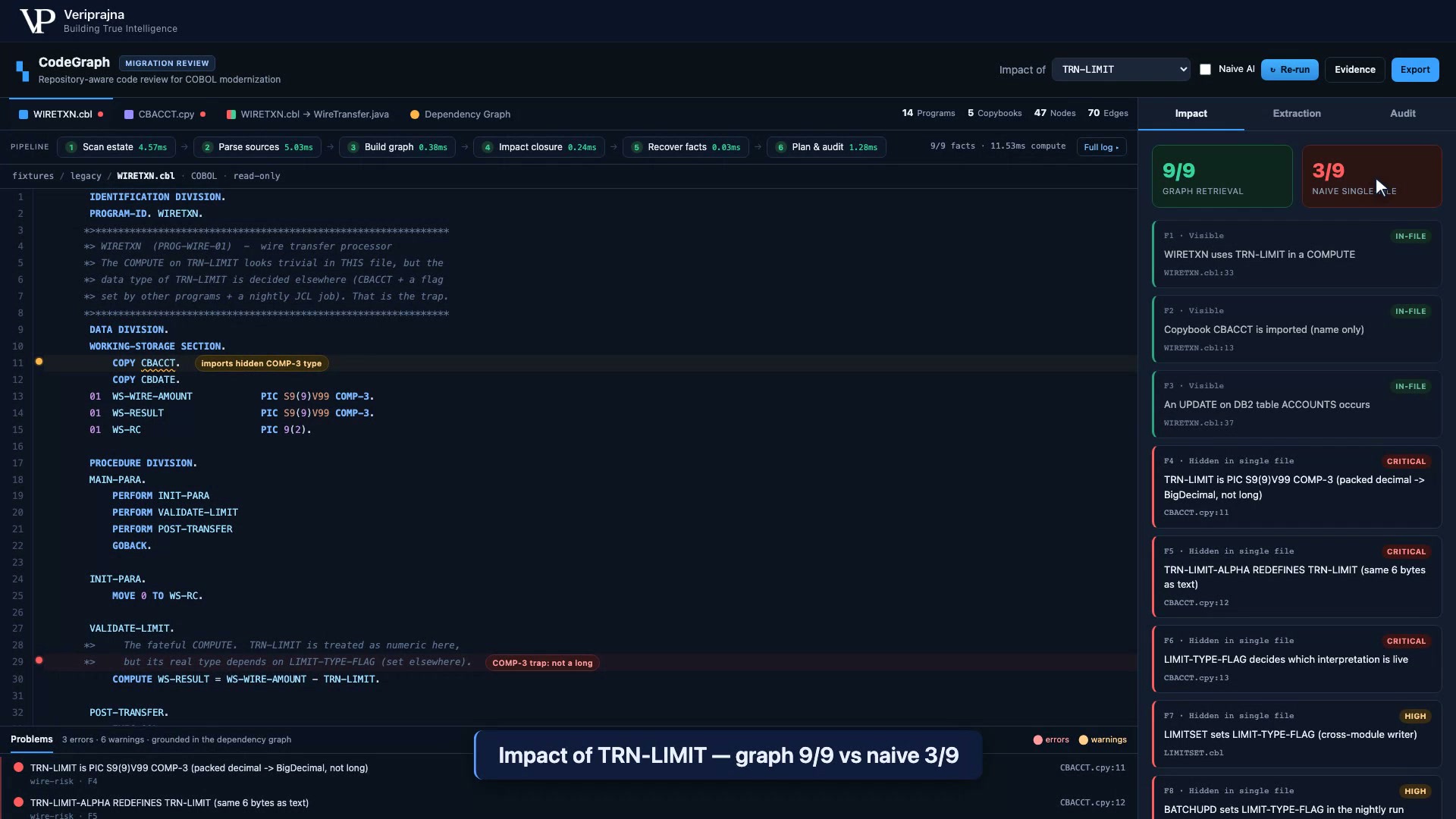Expand the F4 TRN-LIMIT critical fact card

click(x=1297, y=487)
